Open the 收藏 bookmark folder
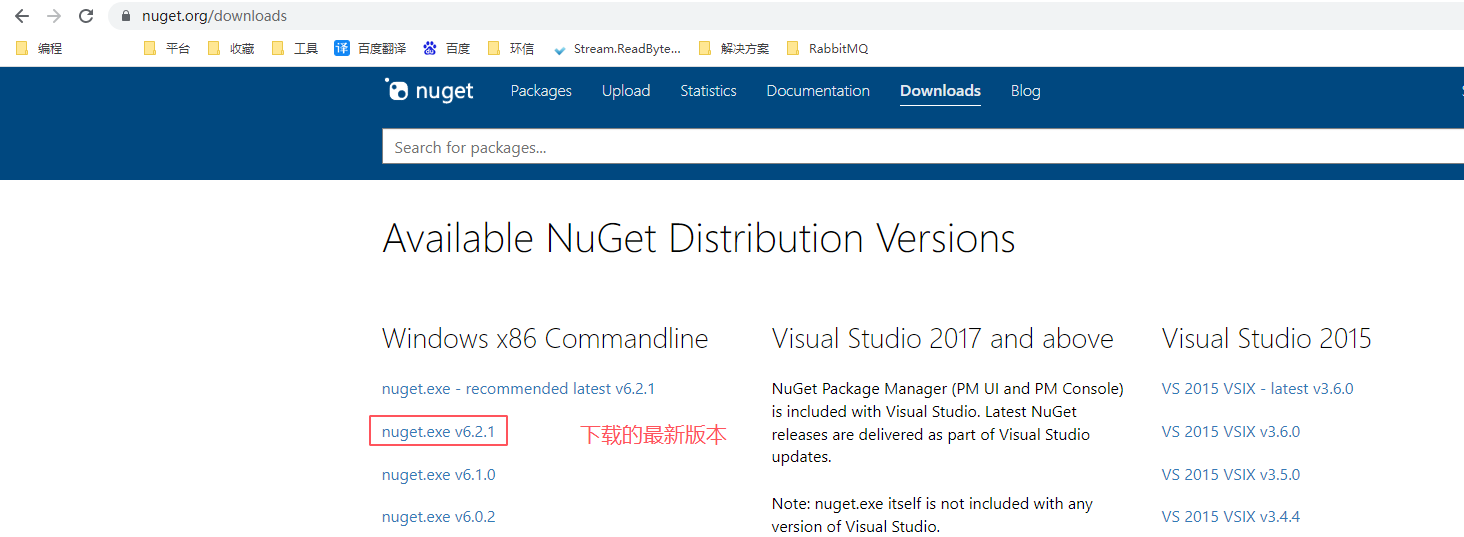This screenshot has height=537, width=1464. click(231, 48)
